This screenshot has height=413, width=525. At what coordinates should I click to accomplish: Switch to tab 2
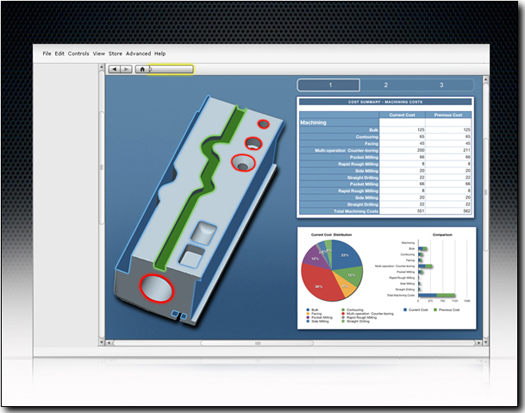(386, 85)
